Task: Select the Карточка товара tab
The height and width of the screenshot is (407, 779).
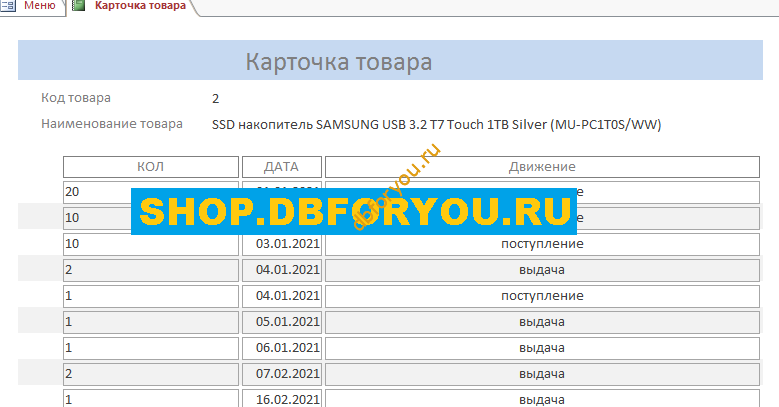Action: pyautogui.click(x=140, y=6)
